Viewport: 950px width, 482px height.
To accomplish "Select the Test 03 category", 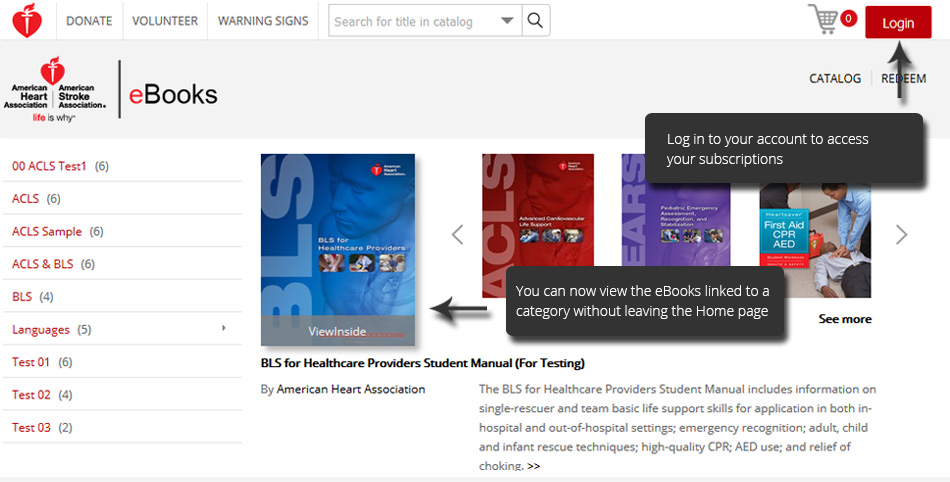I will pyautogui.click(x=31, y=428).
